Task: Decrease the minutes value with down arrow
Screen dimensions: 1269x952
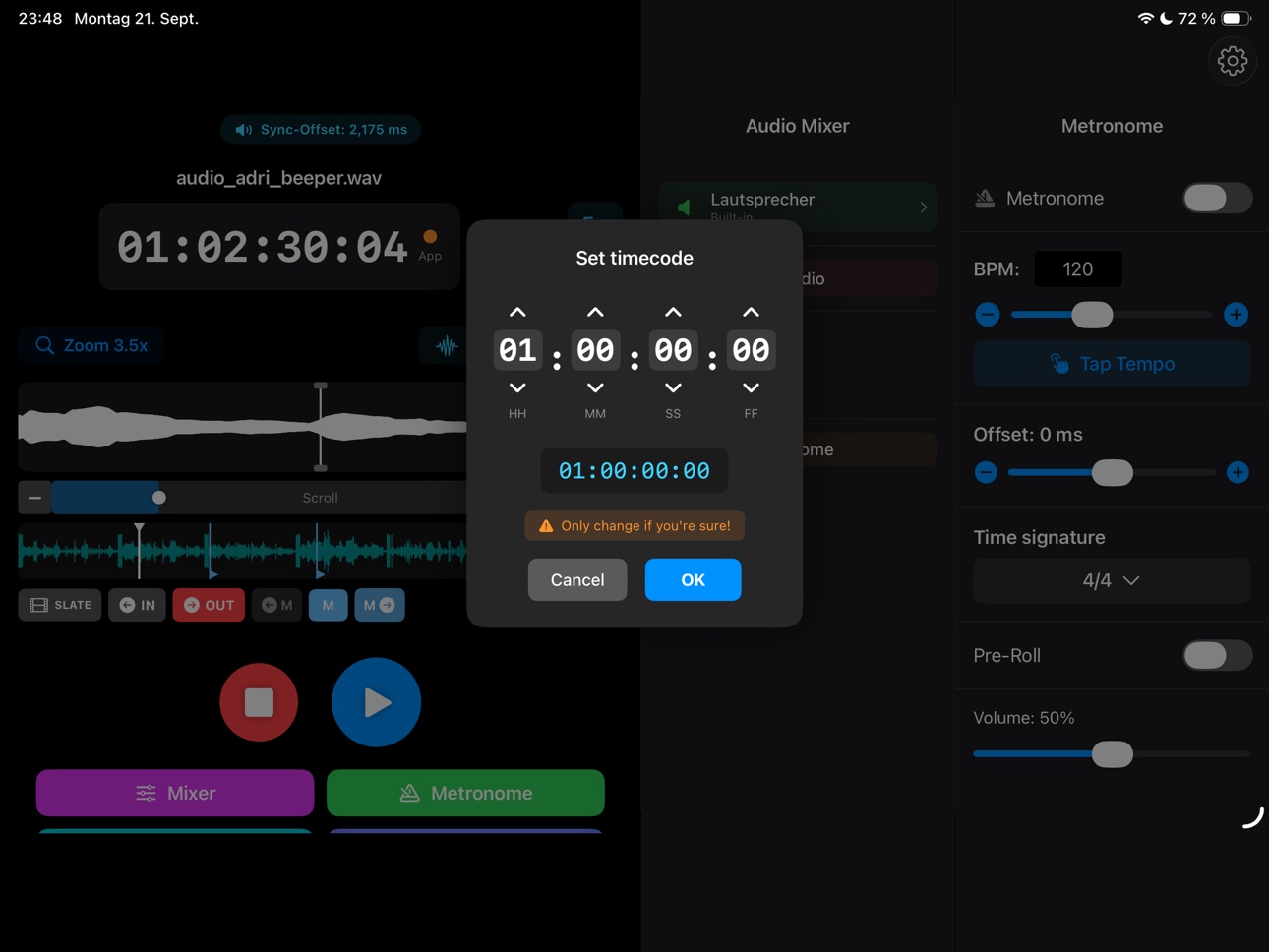Action: 595,387
